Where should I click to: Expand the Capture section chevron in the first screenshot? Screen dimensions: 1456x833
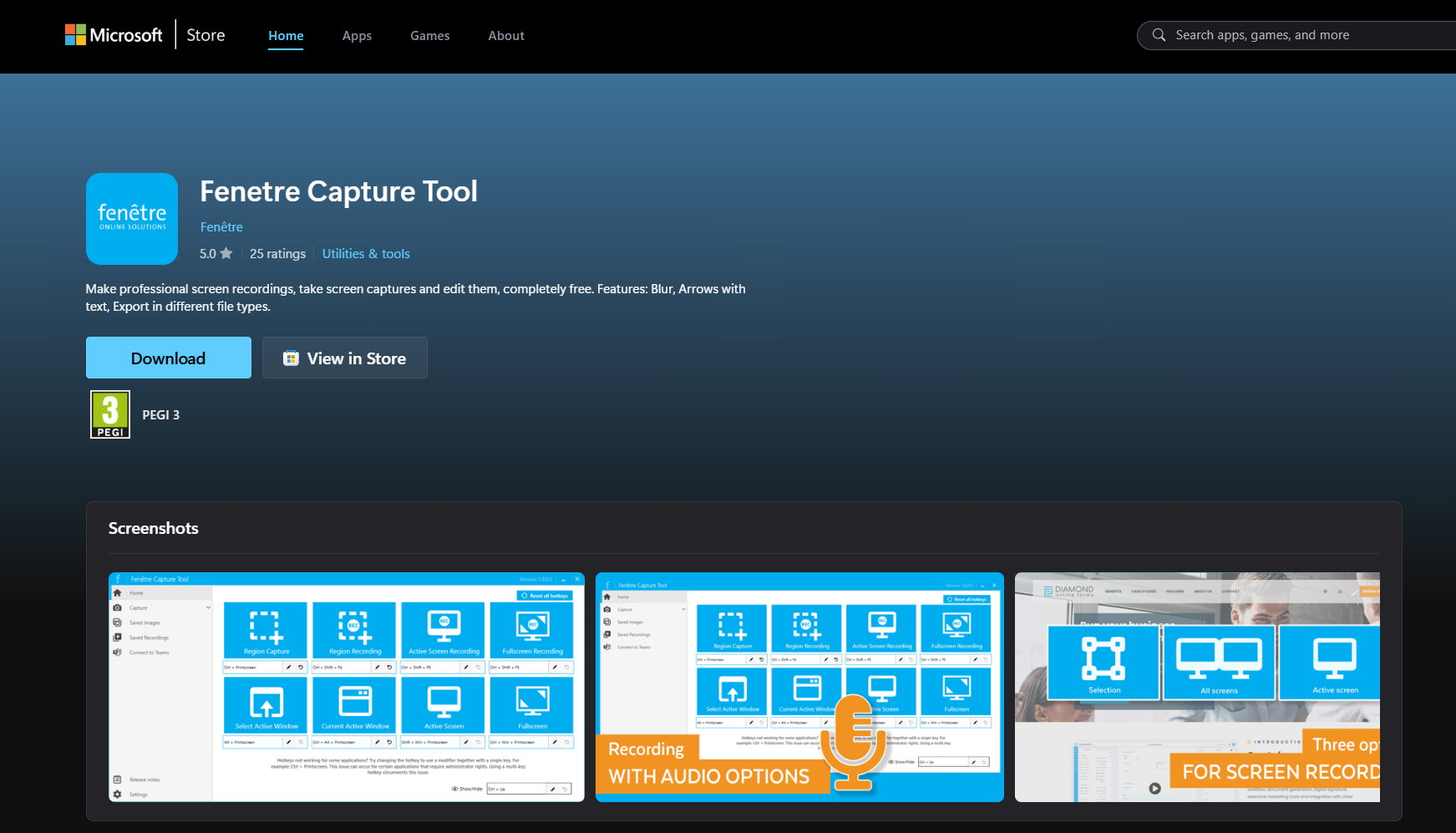(x=208, y=607)
